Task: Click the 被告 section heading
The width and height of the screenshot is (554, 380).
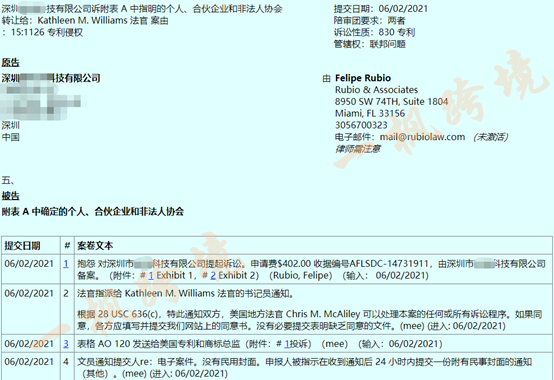Action: (x=11, y=196)
